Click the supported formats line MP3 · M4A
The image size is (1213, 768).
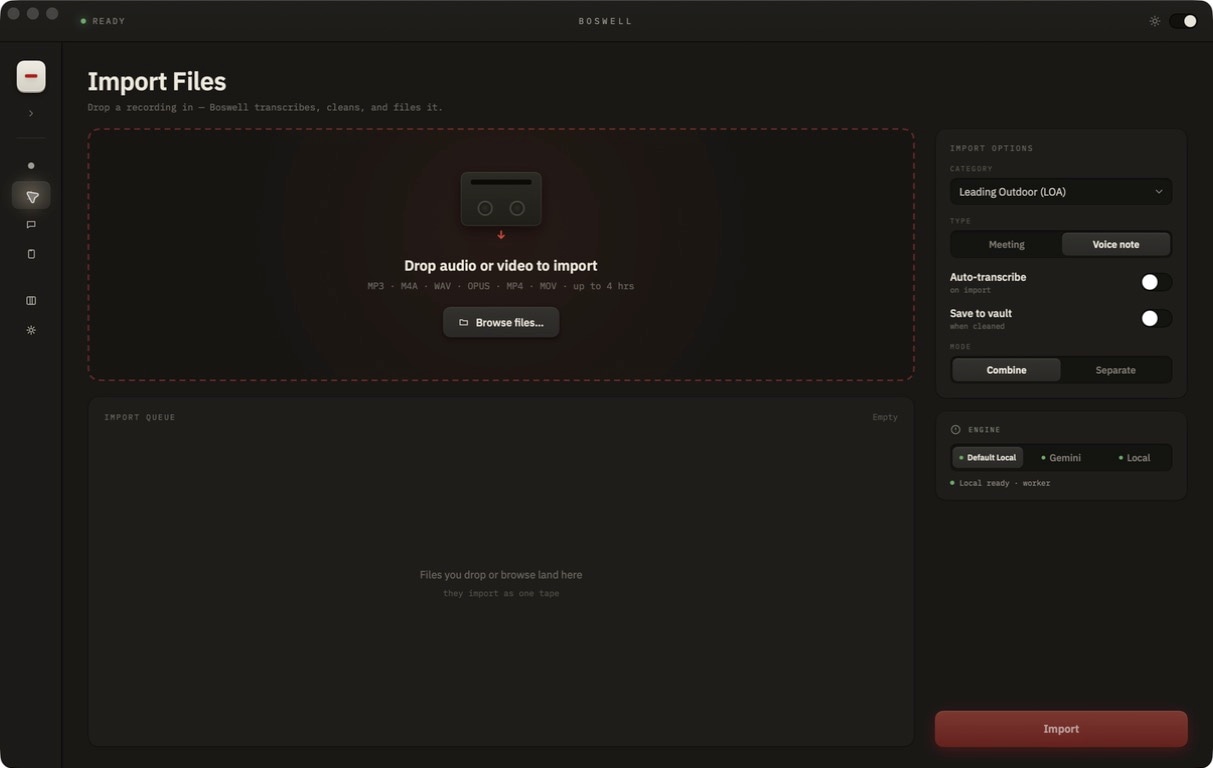pos(501,286)
